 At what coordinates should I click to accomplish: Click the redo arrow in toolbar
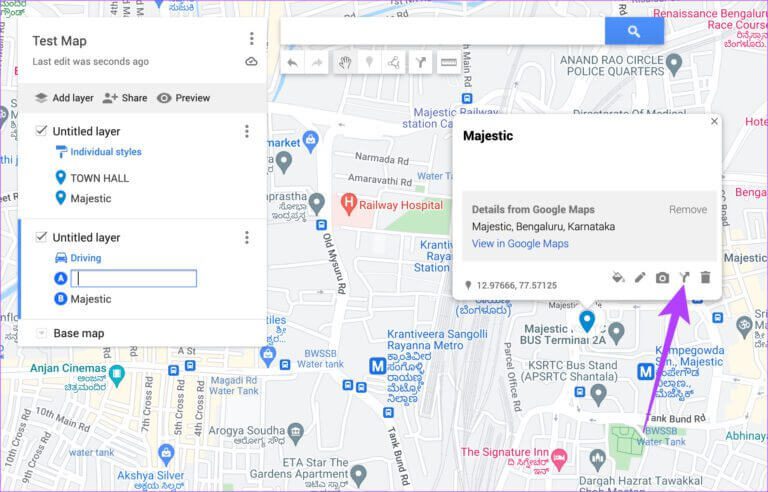(317, 63)
